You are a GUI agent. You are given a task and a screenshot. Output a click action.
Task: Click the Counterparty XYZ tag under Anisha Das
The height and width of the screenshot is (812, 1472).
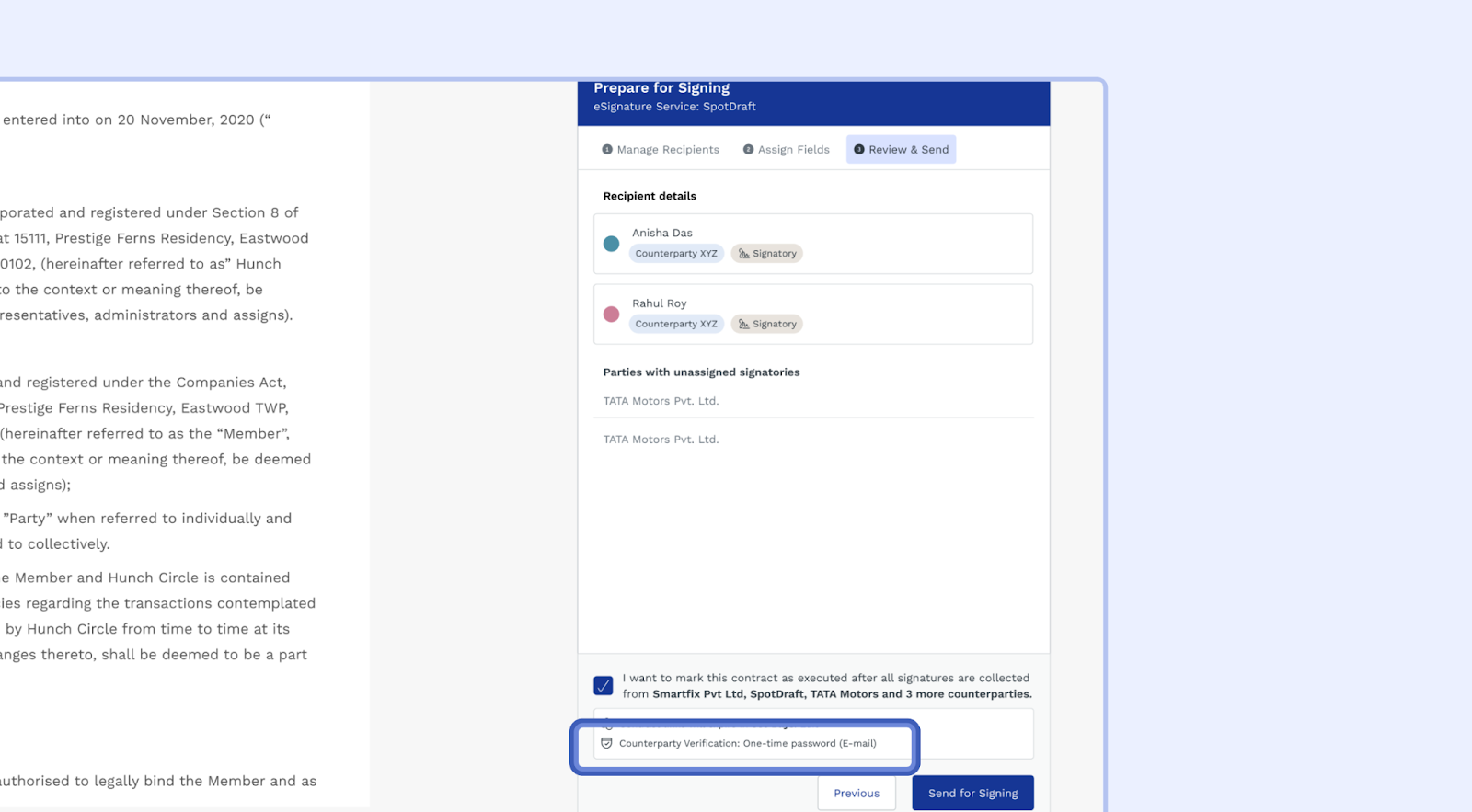point(676,254)
